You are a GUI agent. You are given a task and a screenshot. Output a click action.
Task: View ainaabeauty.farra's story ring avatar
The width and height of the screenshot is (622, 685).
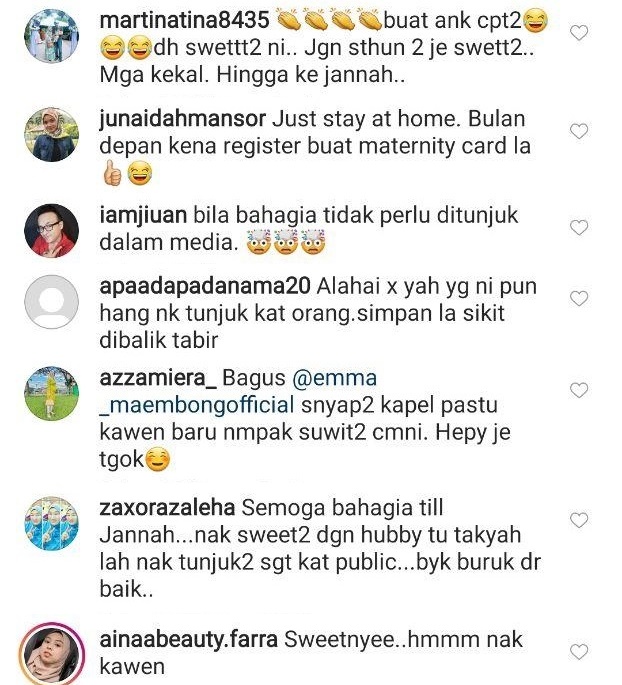pos(52,655)
